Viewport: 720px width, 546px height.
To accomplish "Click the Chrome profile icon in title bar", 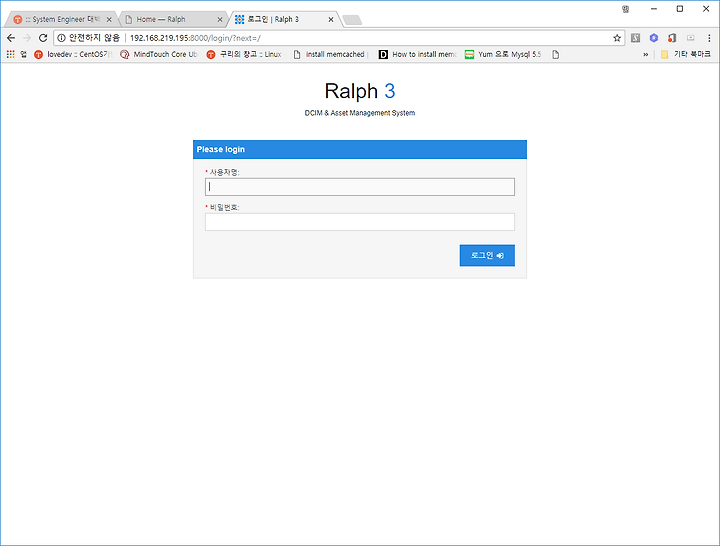I will (x=625, y=9).
